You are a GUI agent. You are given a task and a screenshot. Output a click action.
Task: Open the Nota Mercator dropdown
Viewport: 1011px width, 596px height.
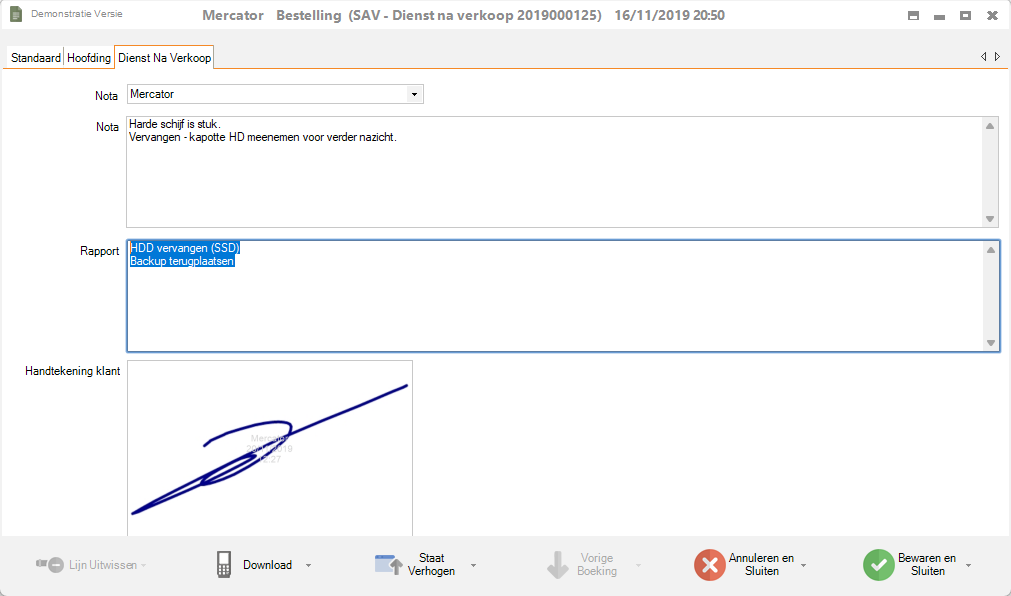click(414, 94)
